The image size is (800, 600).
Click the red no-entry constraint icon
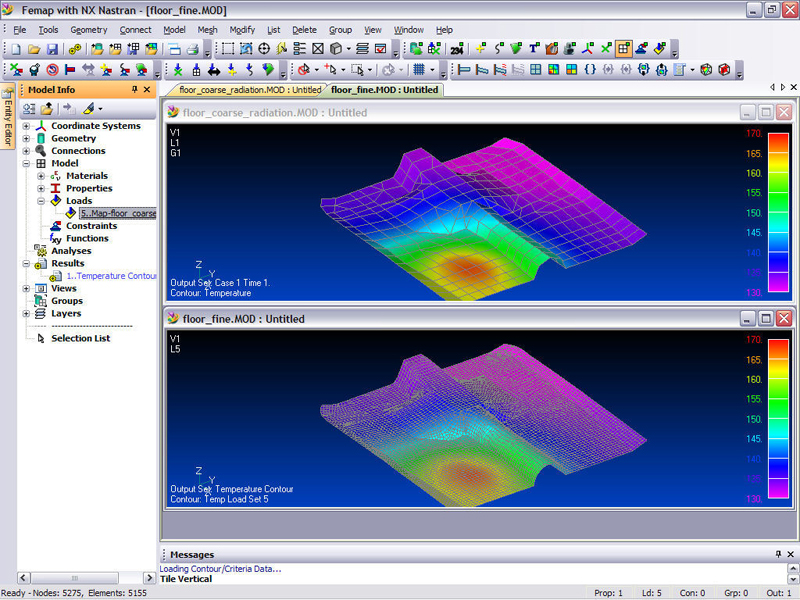click(x=52, y=70)
